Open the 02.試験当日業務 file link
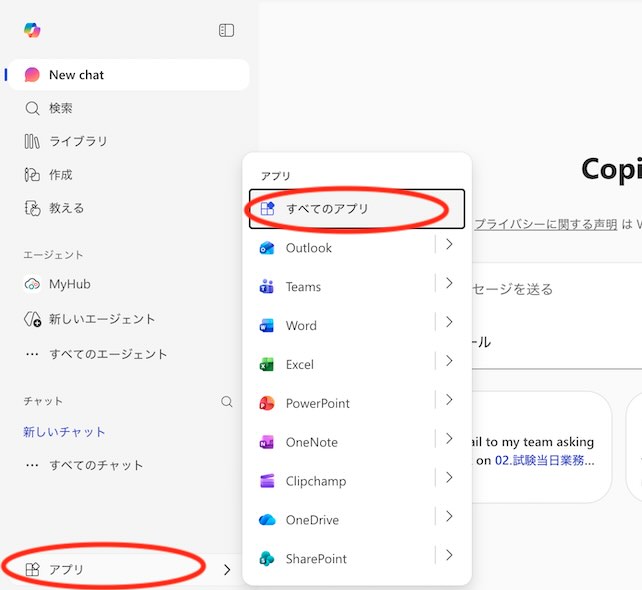Screen dimensions: 642x590 click(x=545, y=460)
